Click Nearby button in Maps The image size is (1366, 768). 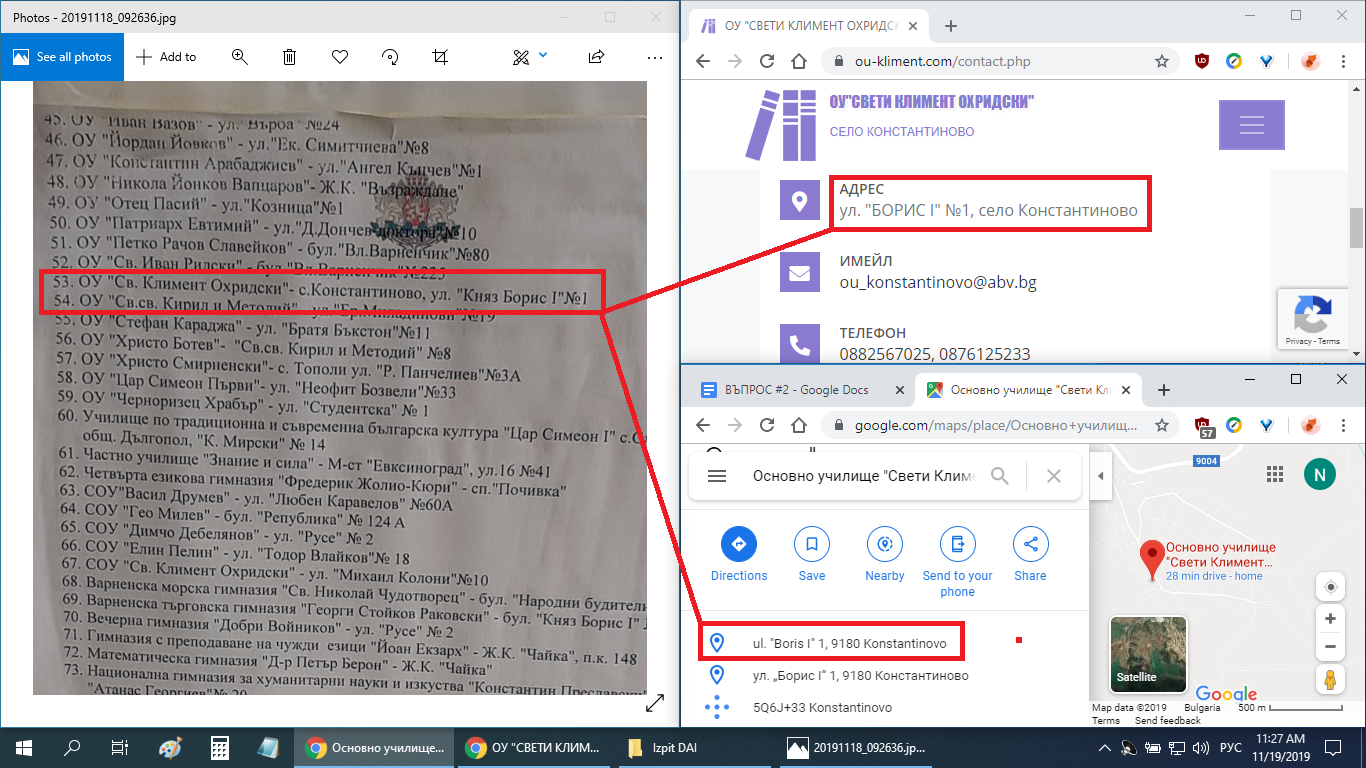(x=885, y=555)
